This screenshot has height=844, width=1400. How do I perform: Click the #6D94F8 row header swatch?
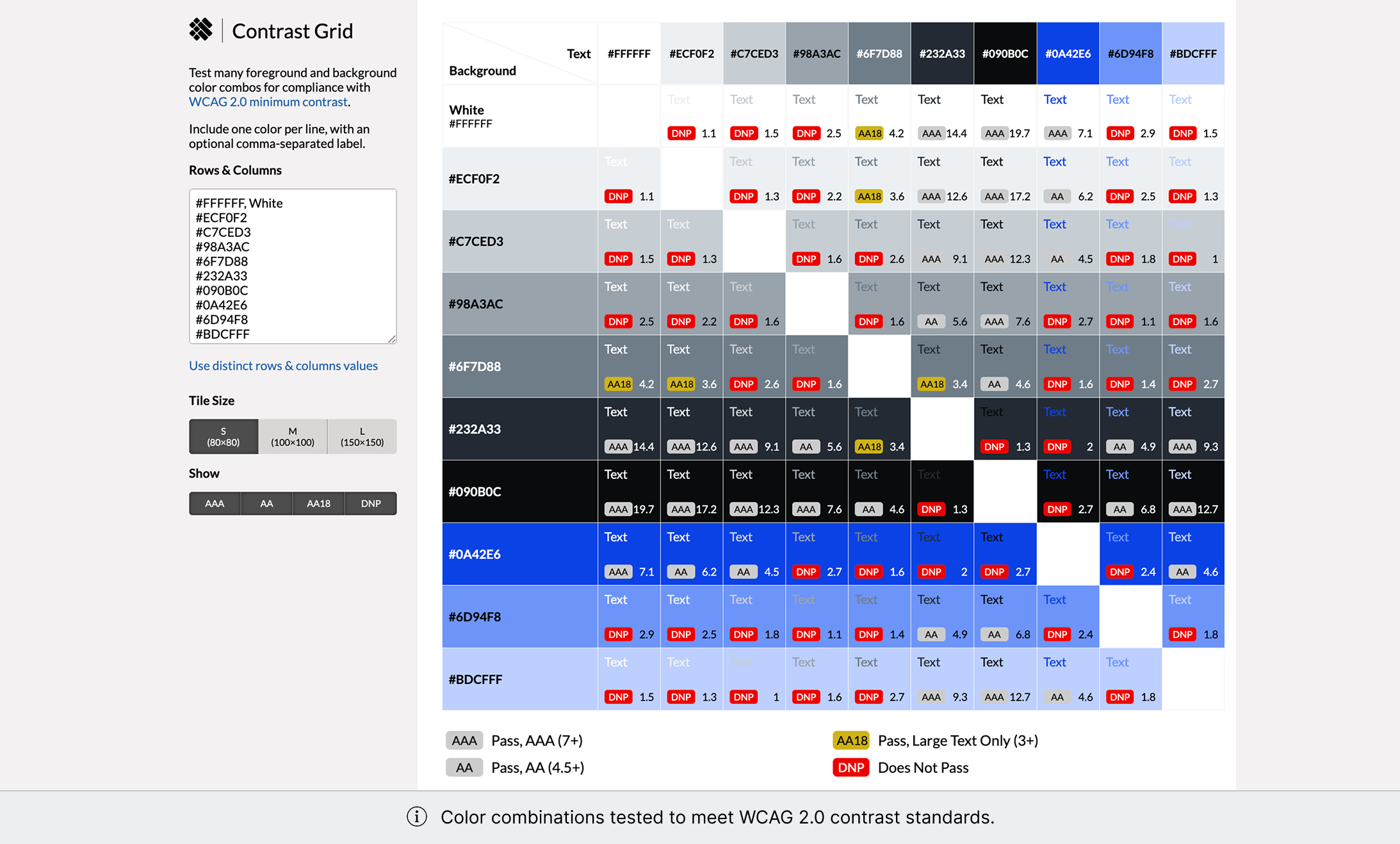coord(519,617)
